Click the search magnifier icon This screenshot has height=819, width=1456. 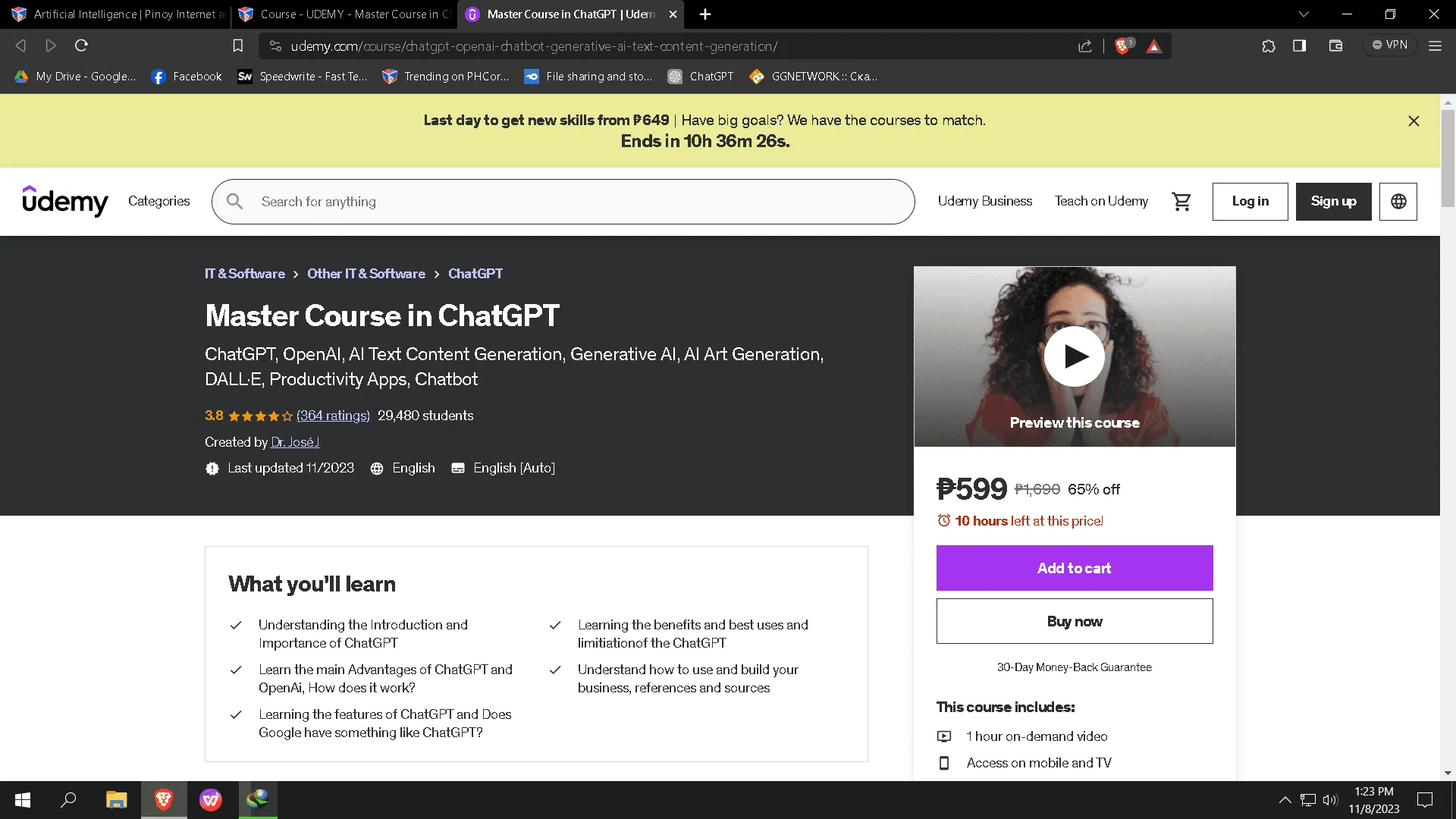tap(235, 202)
